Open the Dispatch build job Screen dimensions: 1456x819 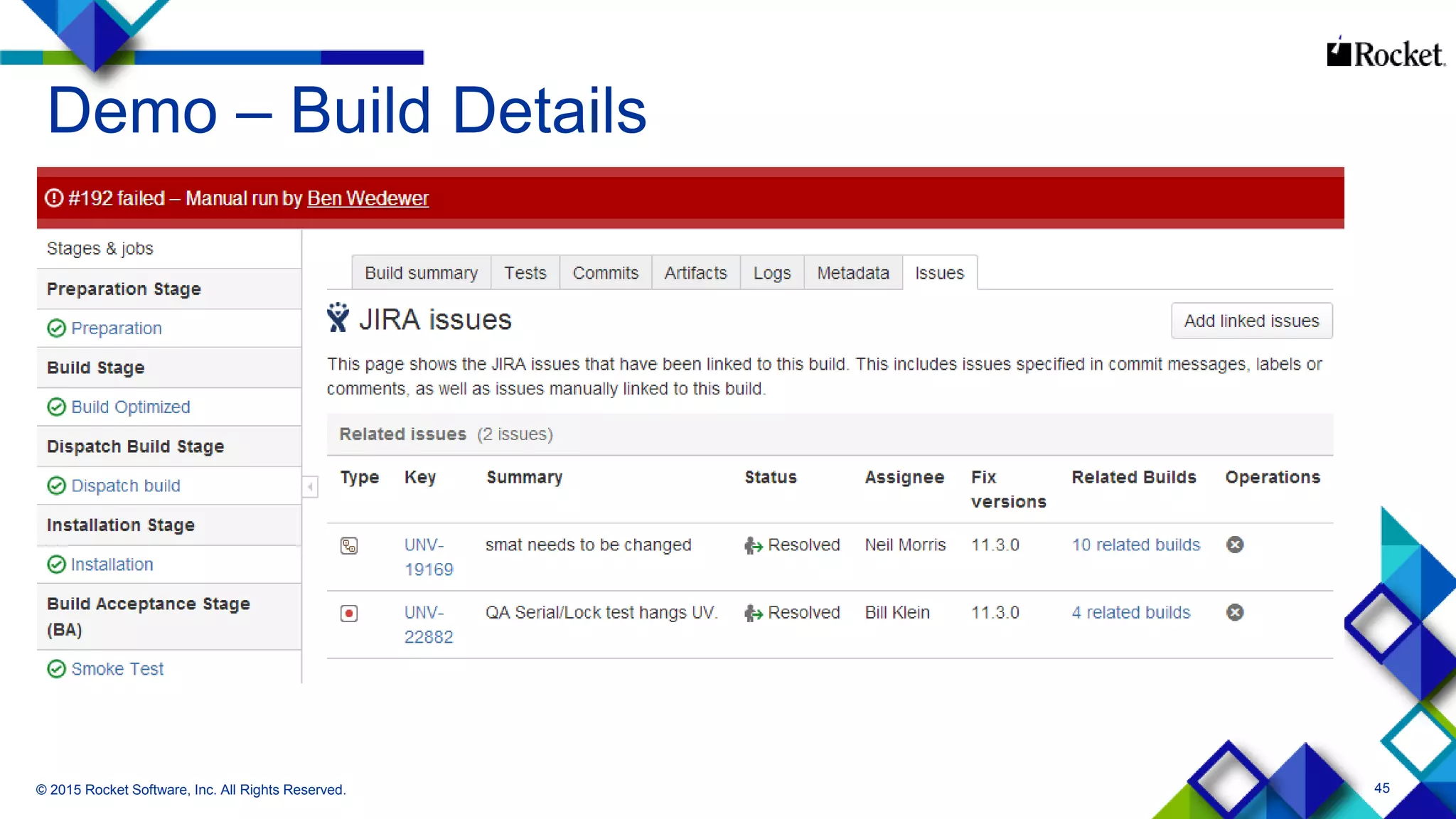pyautogui.click(x=126, y=486)
